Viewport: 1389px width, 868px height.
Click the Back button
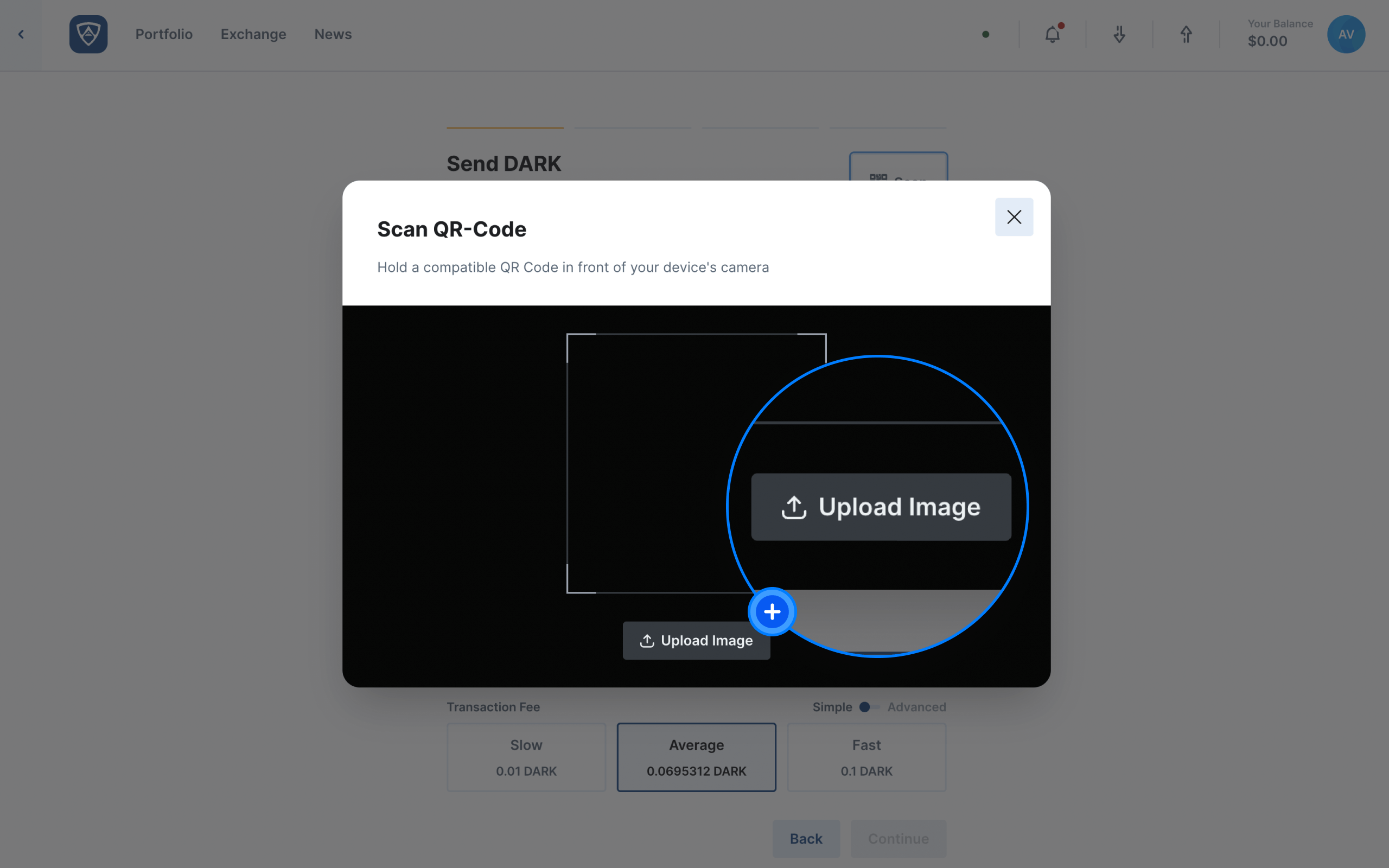point(806,839)
